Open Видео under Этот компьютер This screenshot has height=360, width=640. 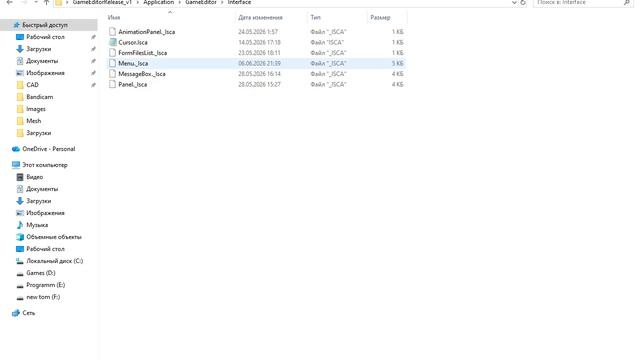35,177
